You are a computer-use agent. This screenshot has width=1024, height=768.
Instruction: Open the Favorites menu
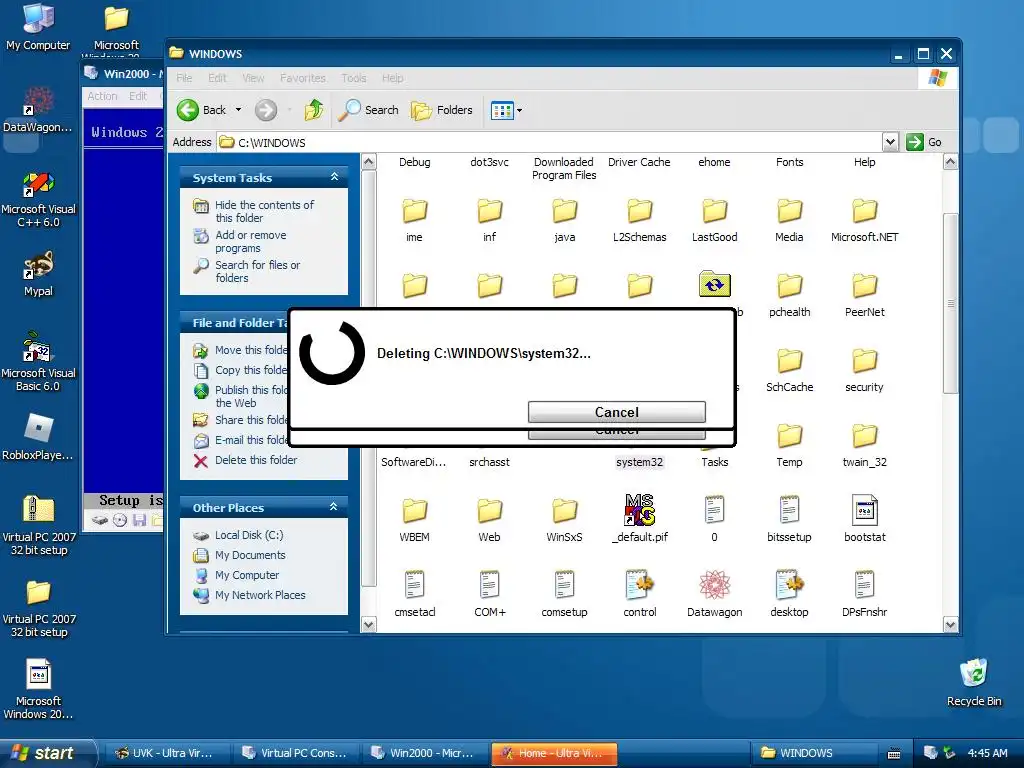[302, 78]
